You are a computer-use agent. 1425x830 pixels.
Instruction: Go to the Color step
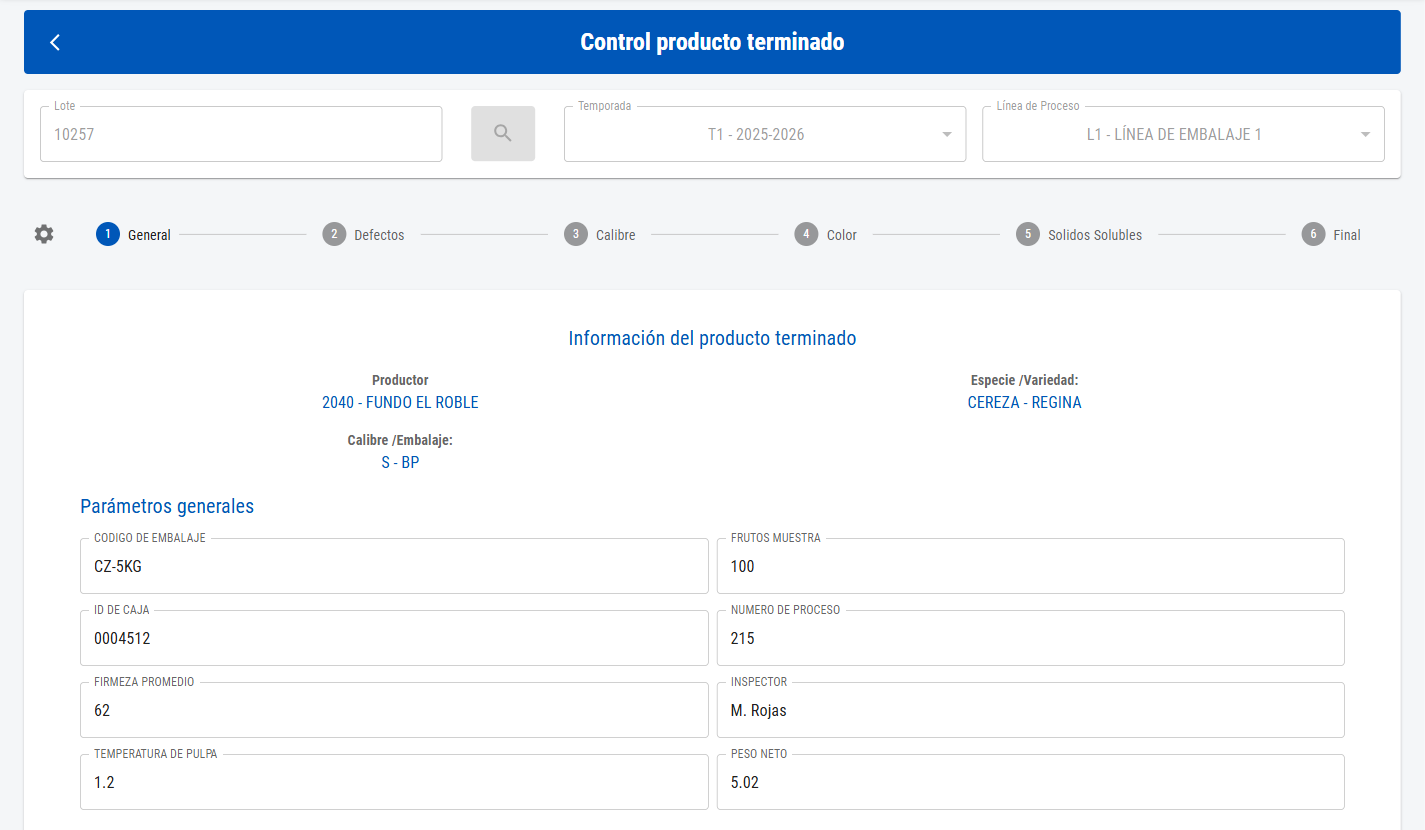coord(826,235)
